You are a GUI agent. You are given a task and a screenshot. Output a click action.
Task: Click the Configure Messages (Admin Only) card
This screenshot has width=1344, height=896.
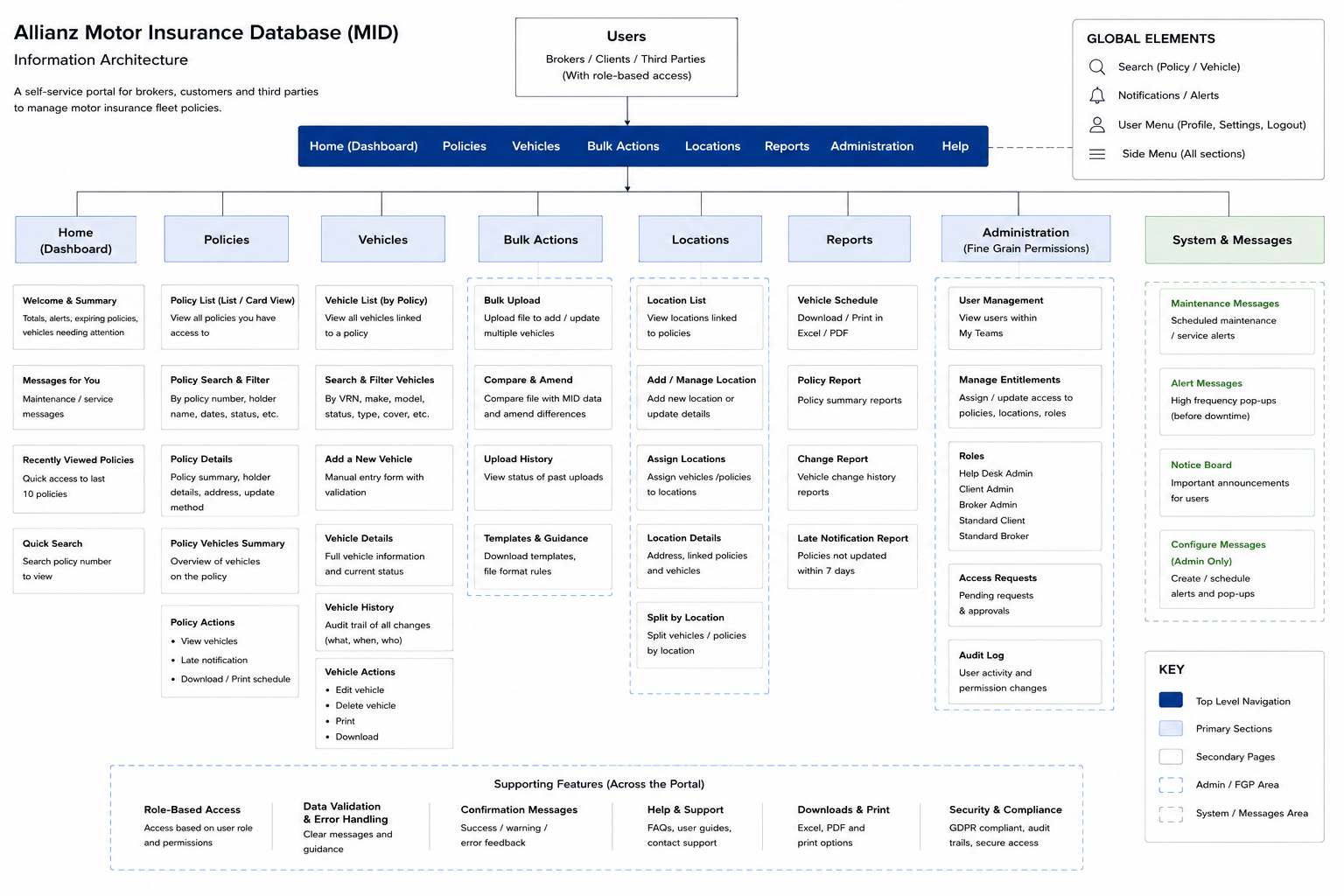tap(1236, 569)
